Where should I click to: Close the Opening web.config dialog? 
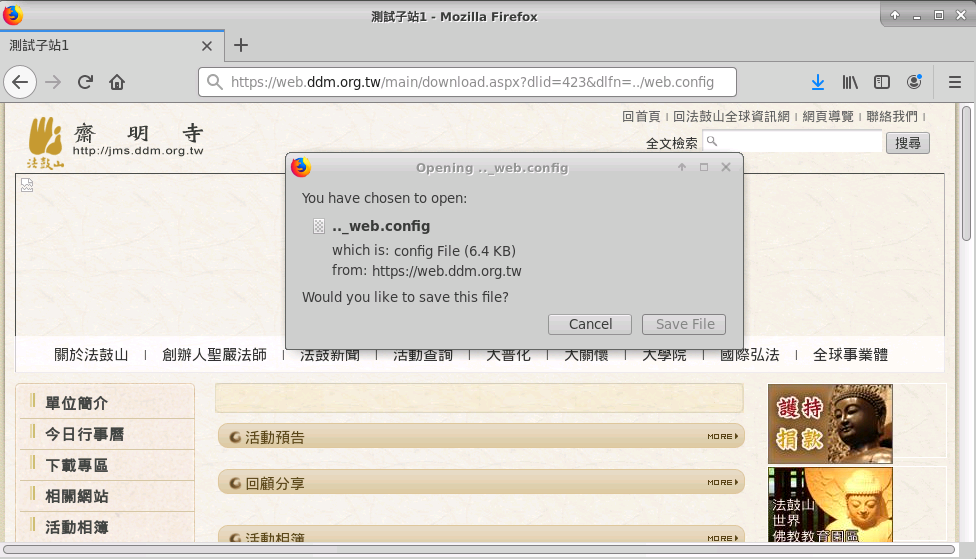[726, 167]
